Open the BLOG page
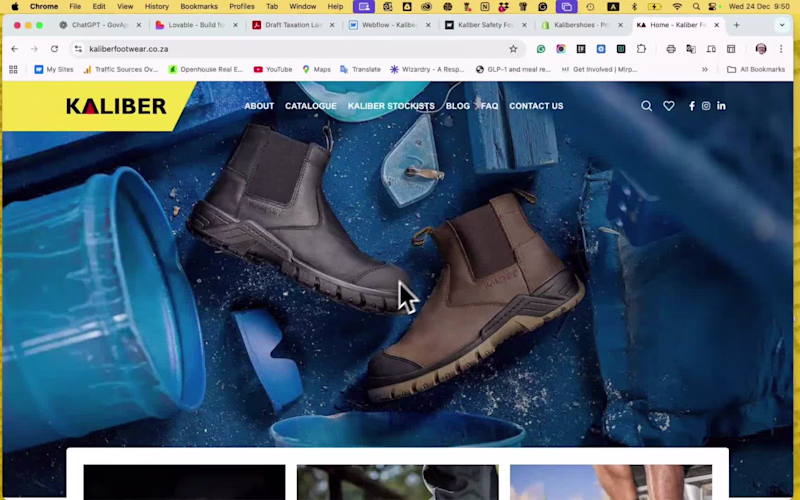The width and height of the screenshot is (800, 500). 458,106
